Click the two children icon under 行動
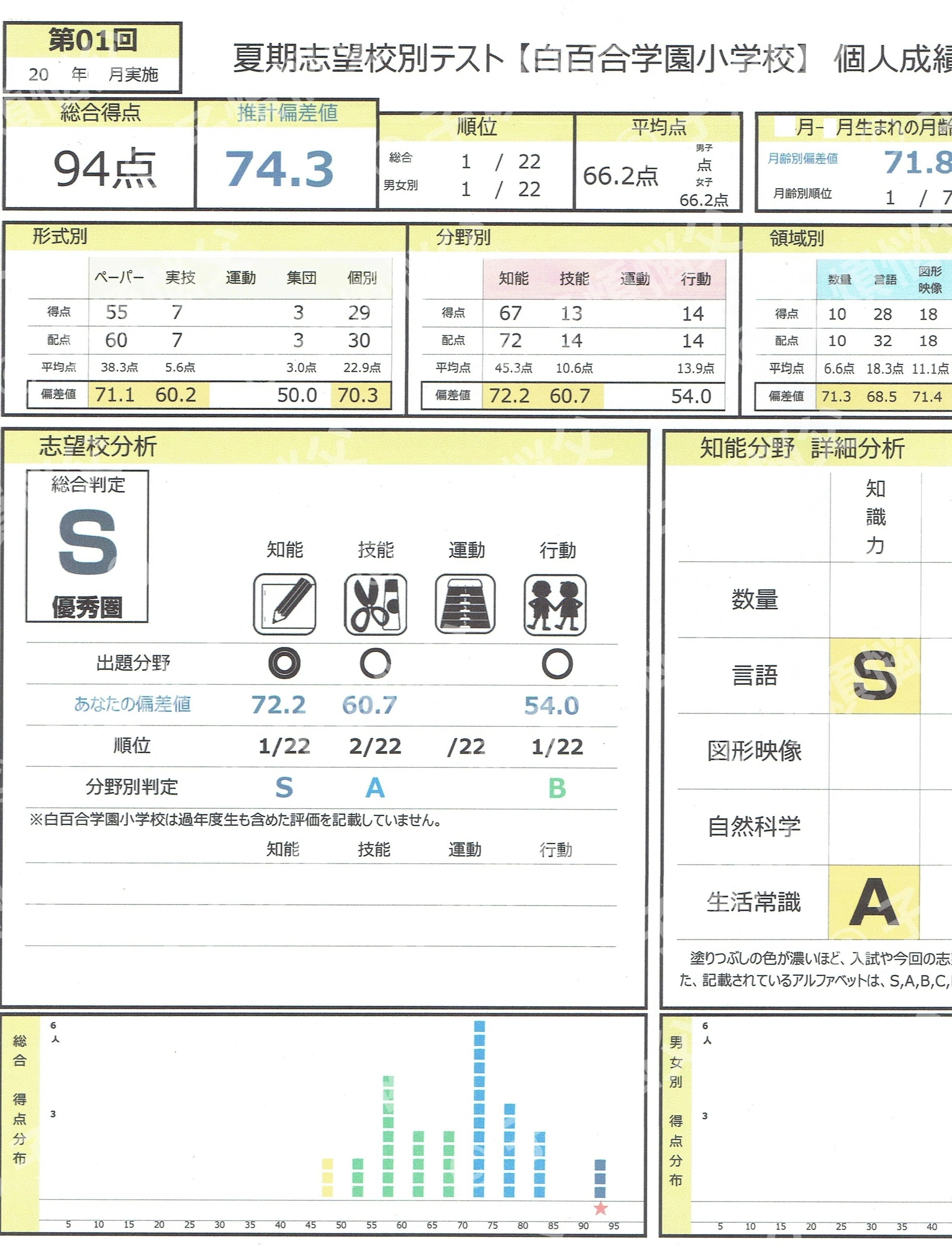Viewport: 952px width, 1246px height. coord(555,604)
